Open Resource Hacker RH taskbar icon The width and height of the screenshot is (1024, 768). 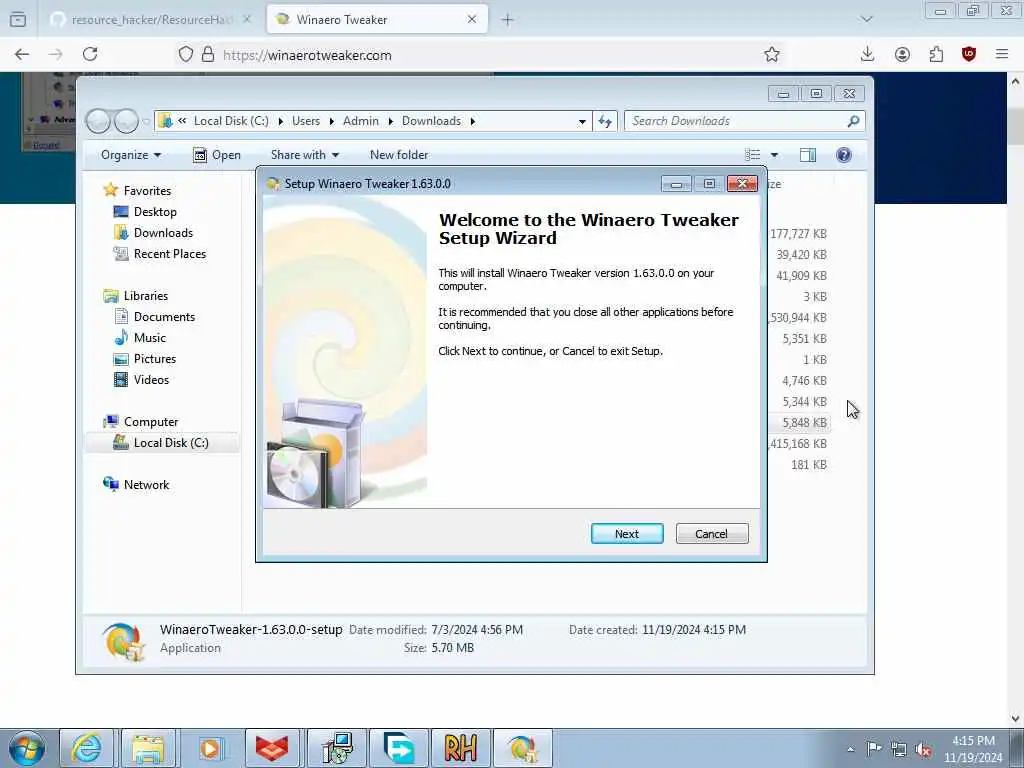tap(460, 748)
